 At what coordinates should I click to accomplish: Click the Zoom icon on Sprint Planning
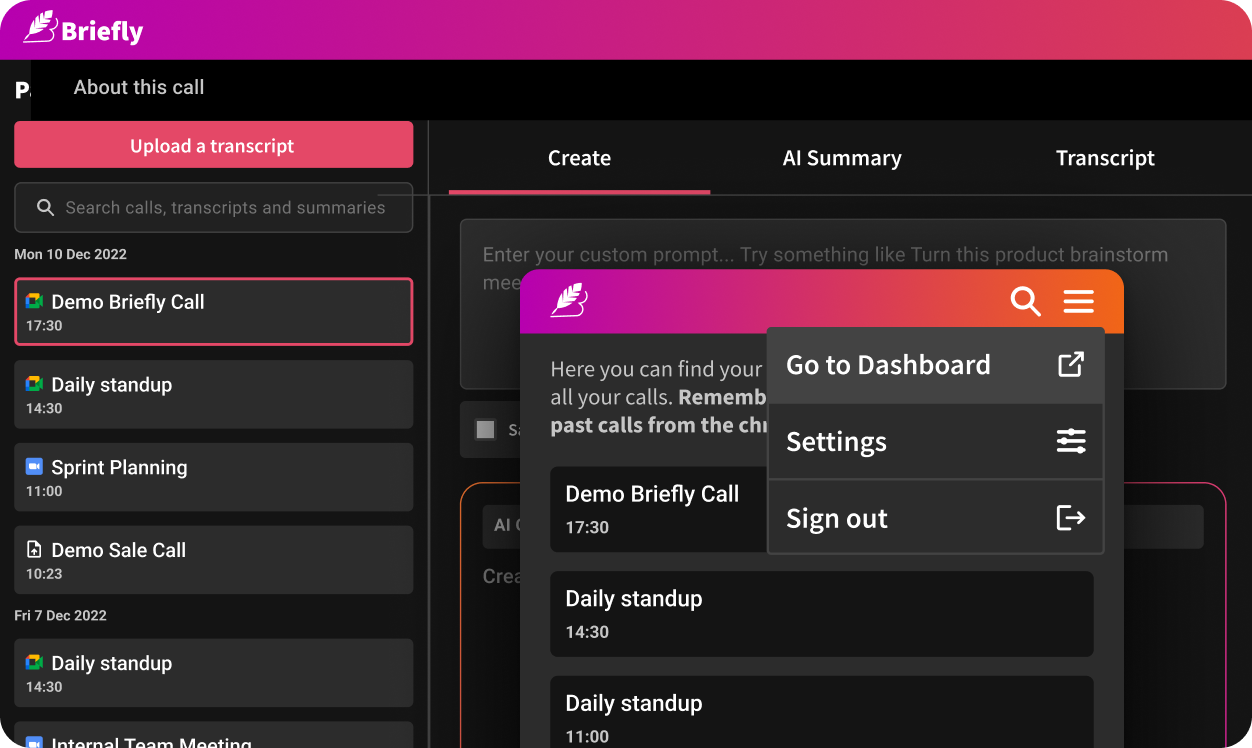click(35, 467)
